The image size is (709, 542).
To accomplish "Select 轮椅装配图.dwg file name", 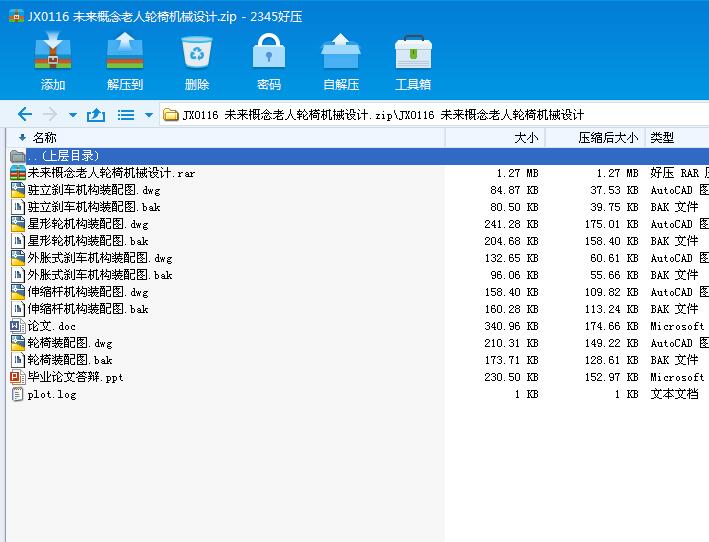I will (70, 343).
